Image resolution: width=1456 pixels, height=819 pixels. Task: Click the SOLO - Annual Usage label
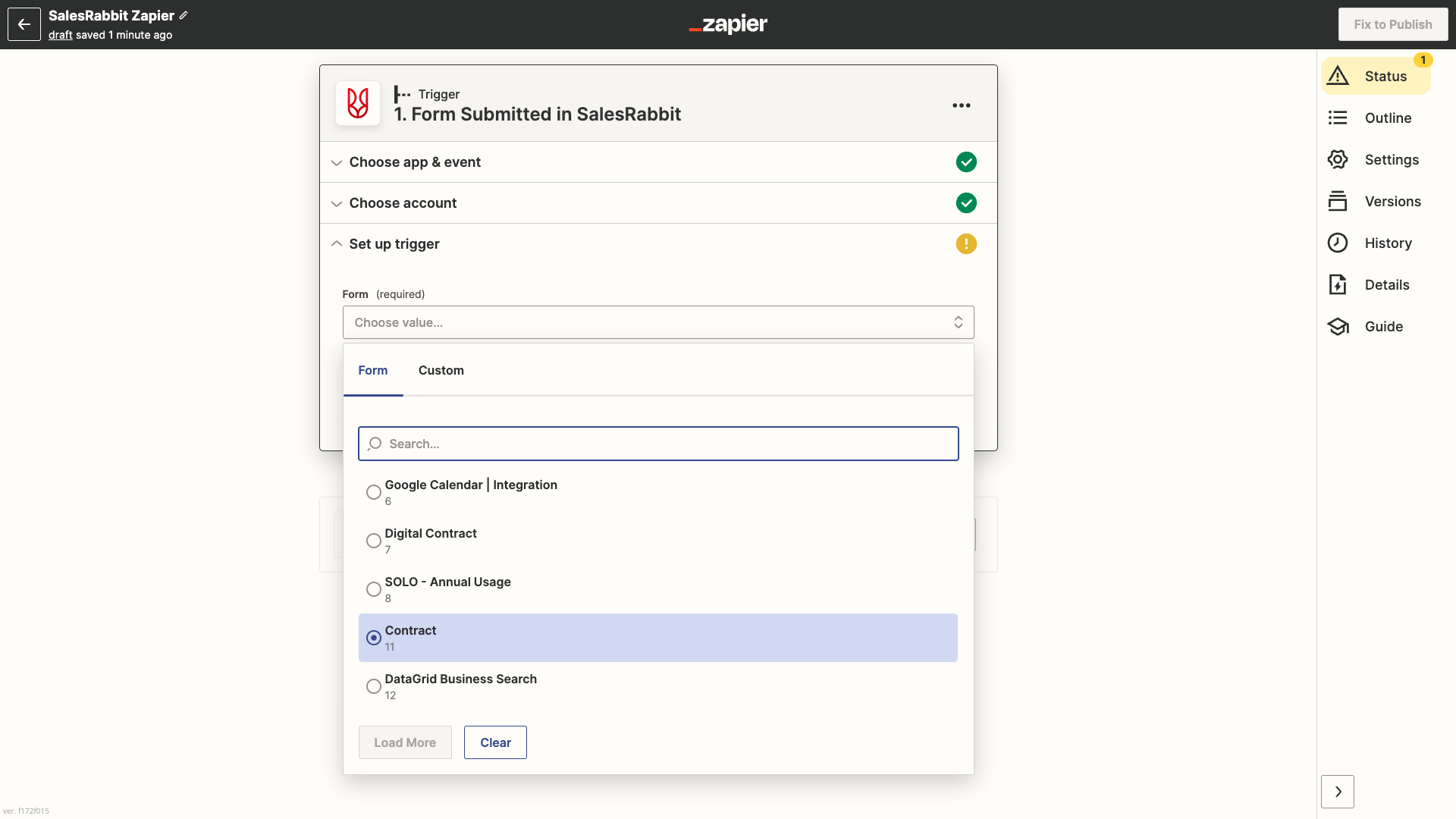(447, 582)
